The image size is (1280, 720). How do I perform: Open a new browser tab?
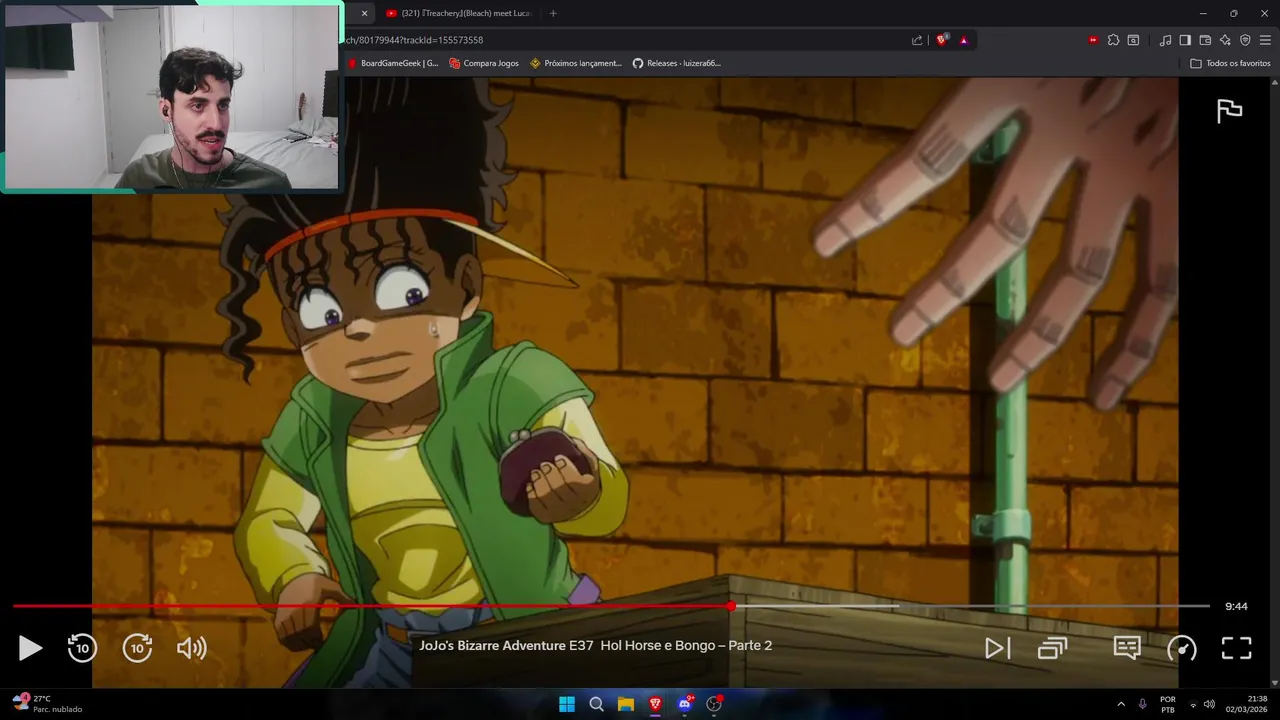[x=553, y=13]
